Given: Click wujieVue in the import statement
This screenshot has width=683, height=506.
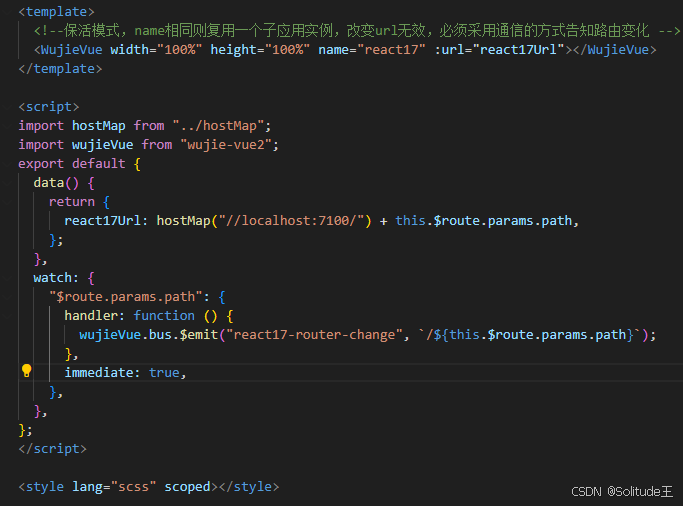Looking at the screenshot, I should (x=102, y=145).
